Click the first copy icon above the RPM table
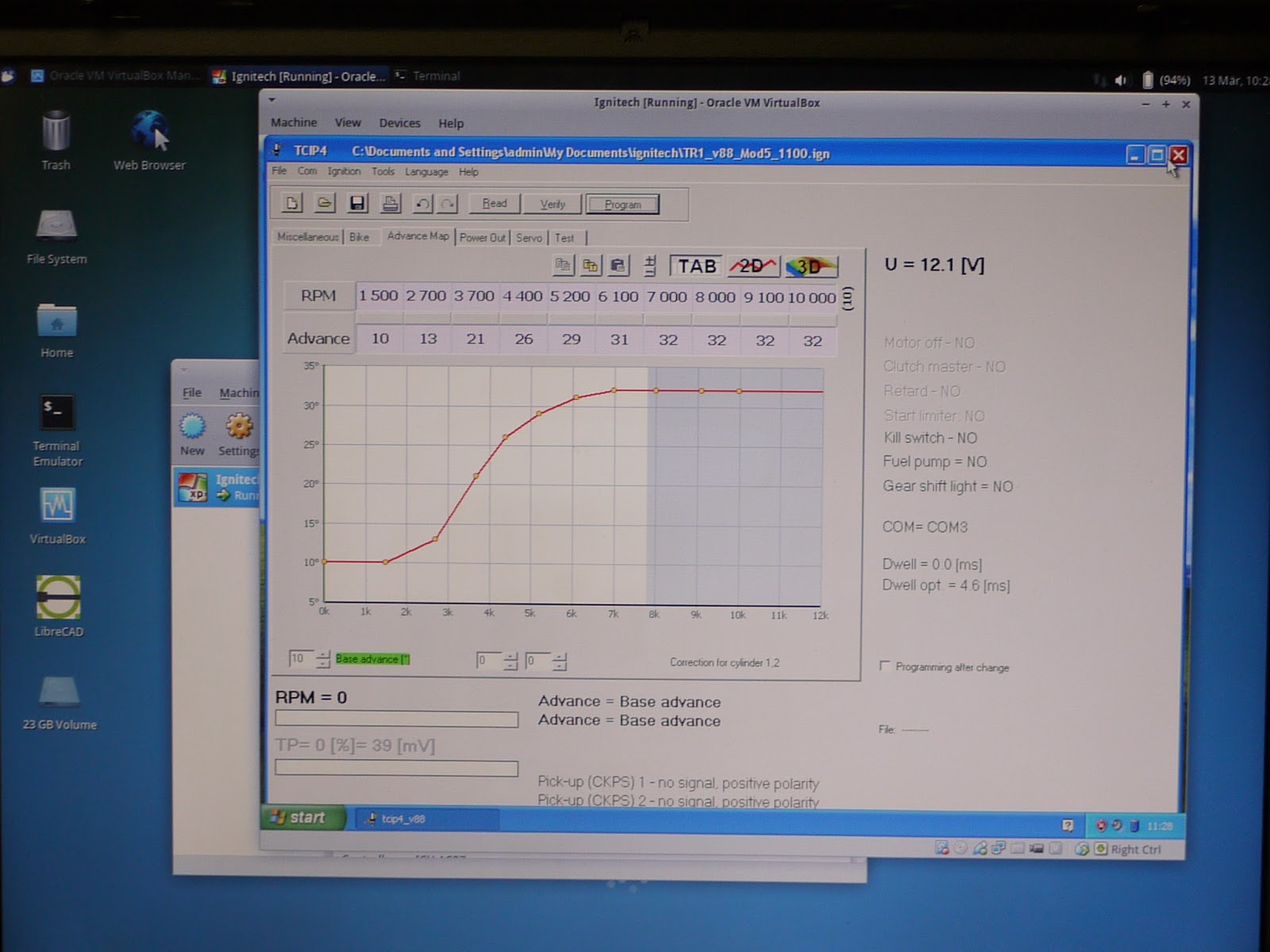Screen dimensions: 1270x952 tap(563, 265)
